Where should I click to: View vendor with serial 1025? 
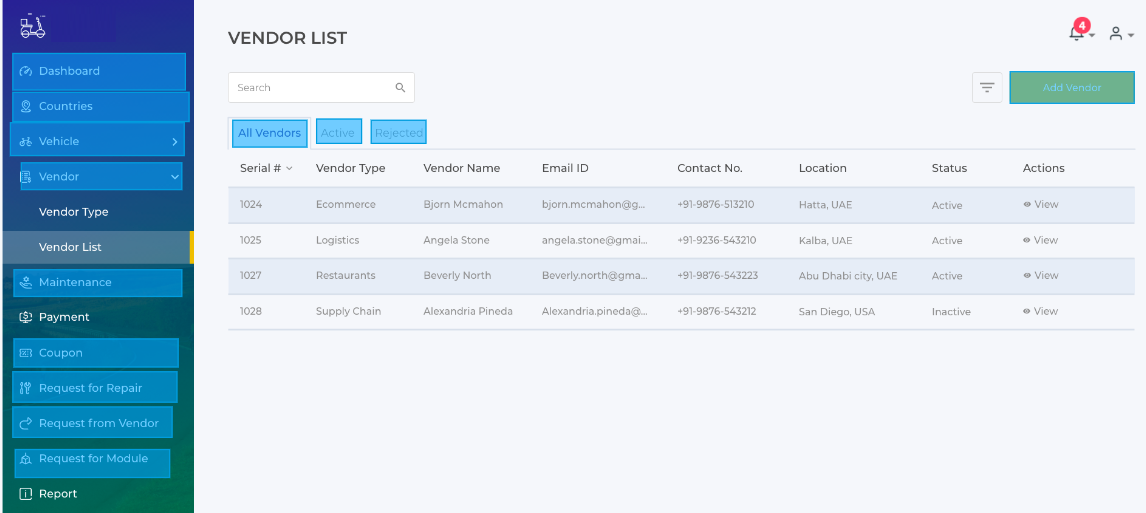click(1041, 240)
